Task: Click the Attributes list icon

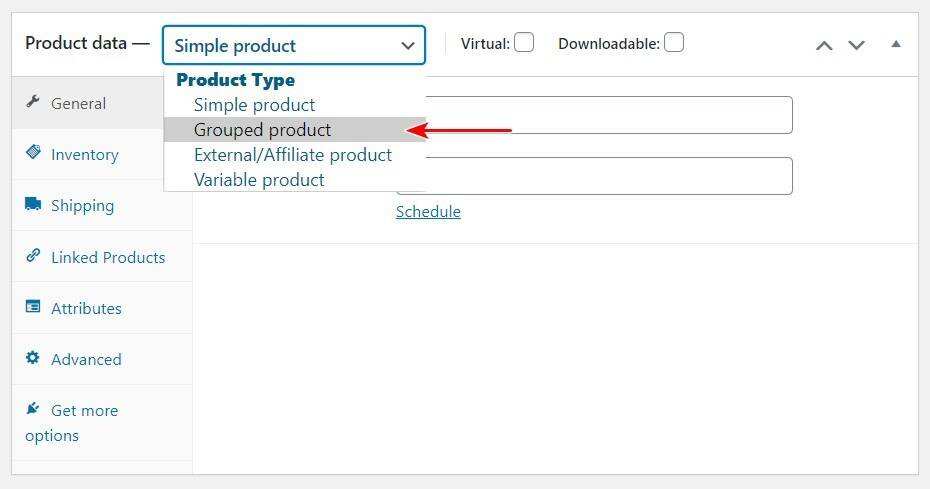Action: click(x=33, y=307)
